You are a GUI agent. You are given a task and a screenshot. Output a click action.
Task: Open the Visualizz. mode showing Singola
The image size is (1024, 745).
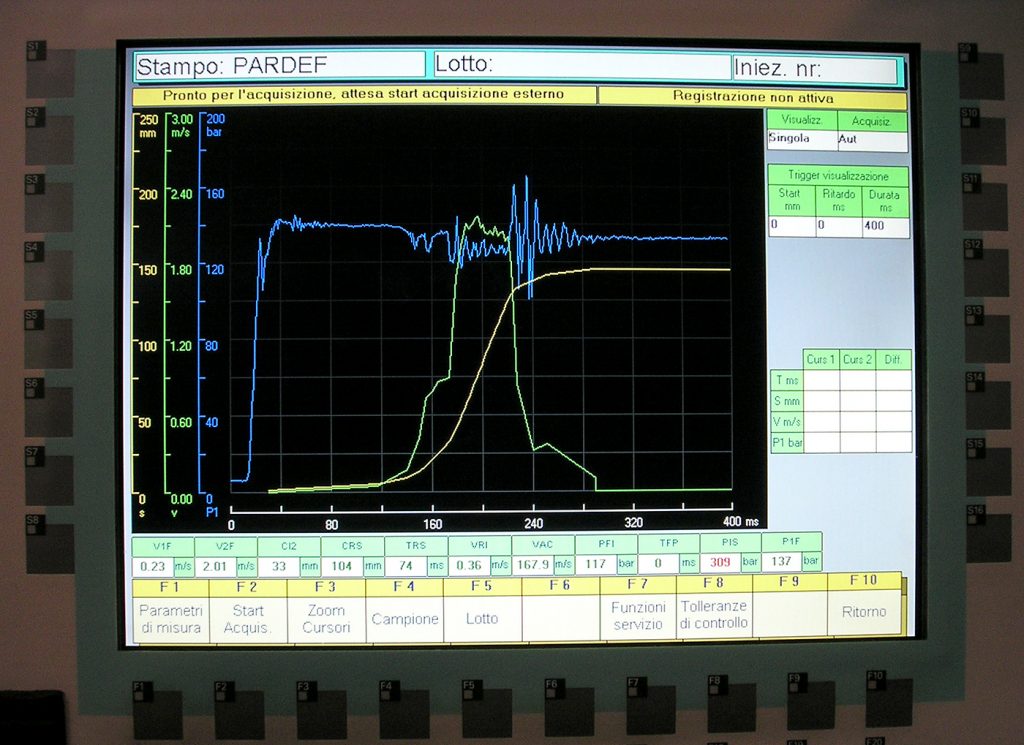coord(800,140)
